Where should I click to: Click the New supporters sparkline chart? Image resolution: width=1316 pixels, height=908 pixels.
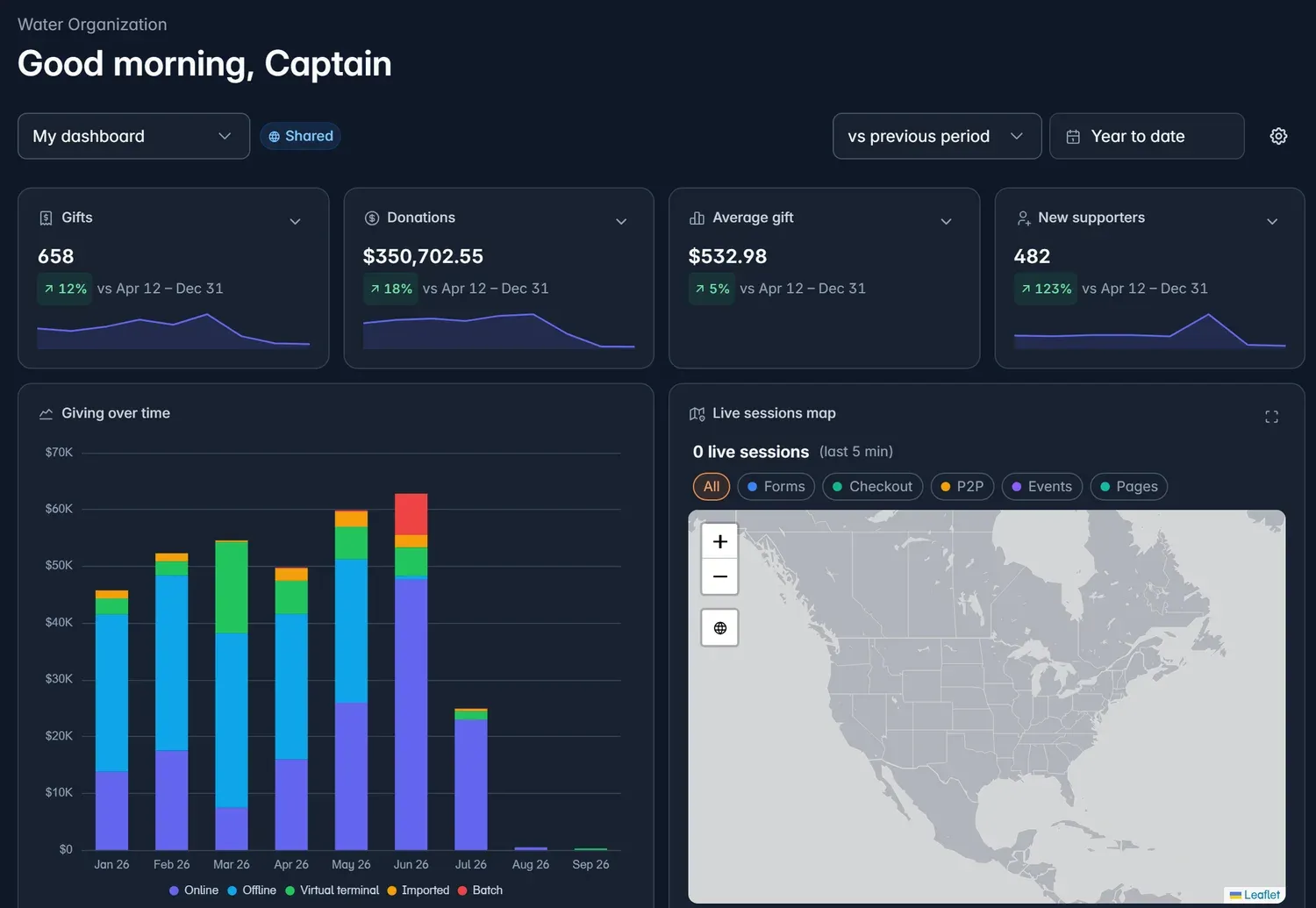(1149, 331)
